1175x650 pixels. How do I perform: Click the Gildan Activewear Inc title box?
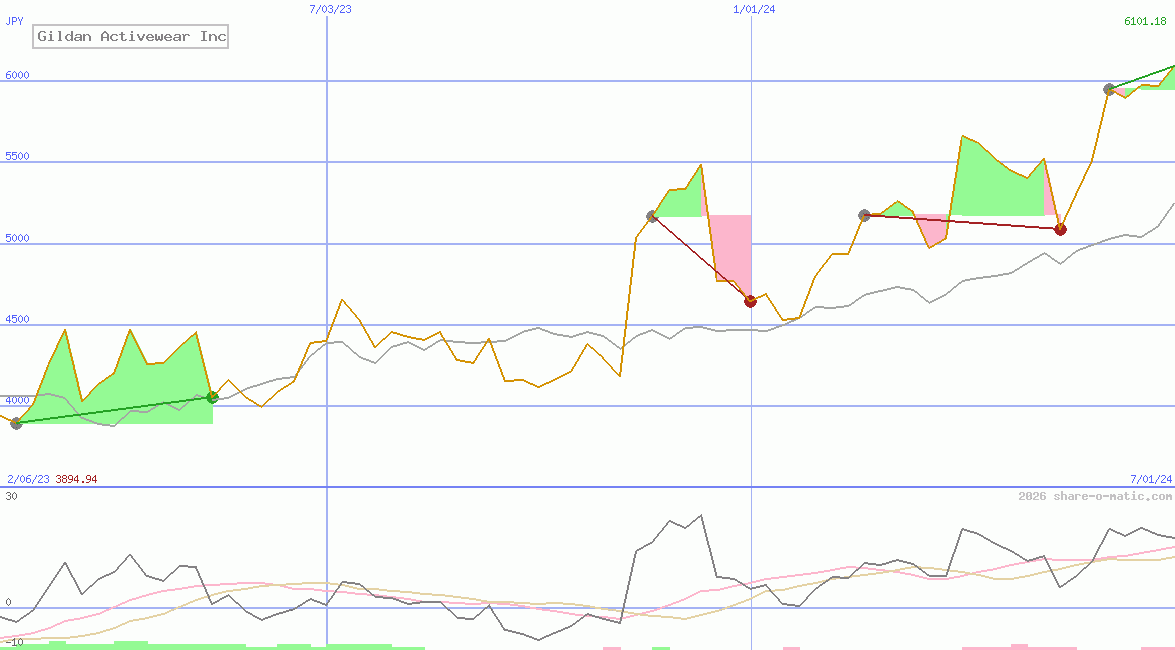[x=132, y=37]
